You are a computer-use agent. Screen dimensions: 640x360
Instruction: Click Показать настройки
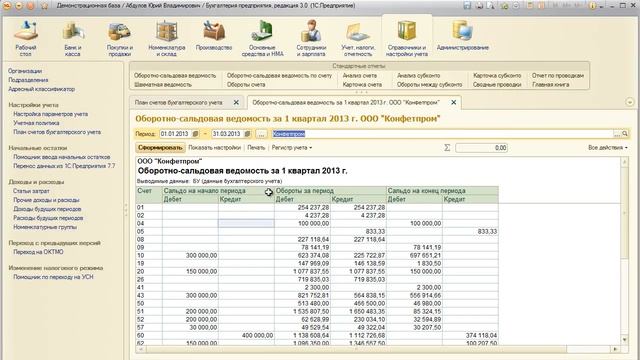(214, 148)
